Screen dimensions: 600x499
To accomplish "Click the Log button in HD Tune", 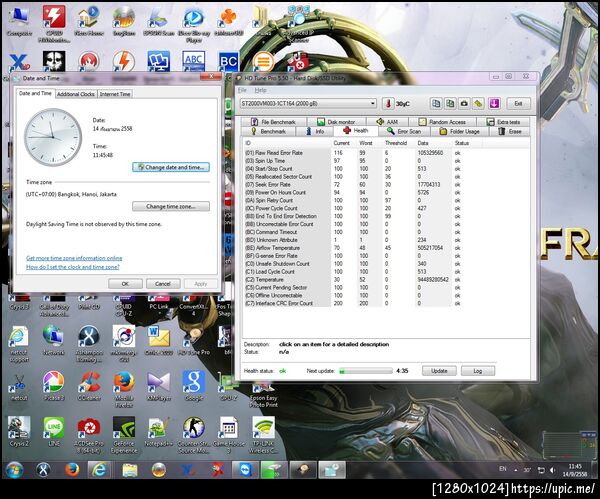I will coord(478,371).
